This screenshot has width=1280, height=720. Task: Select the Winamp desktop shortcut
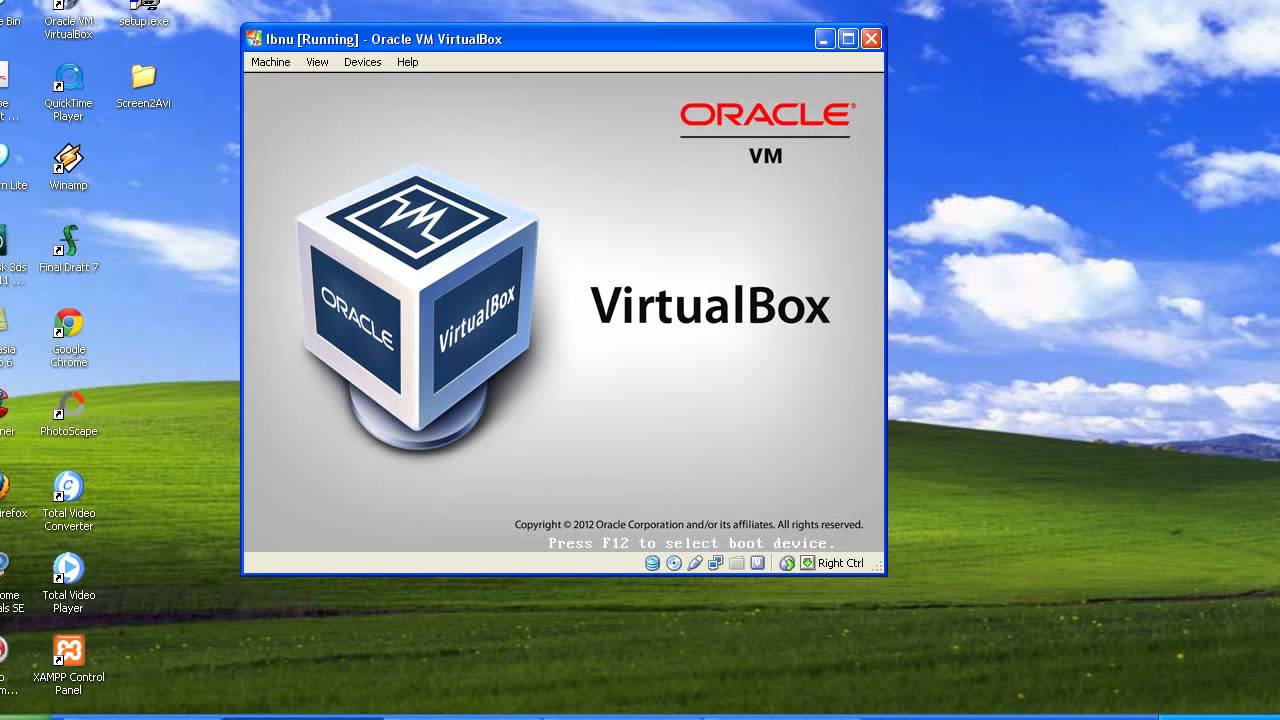tap(68, 167)
